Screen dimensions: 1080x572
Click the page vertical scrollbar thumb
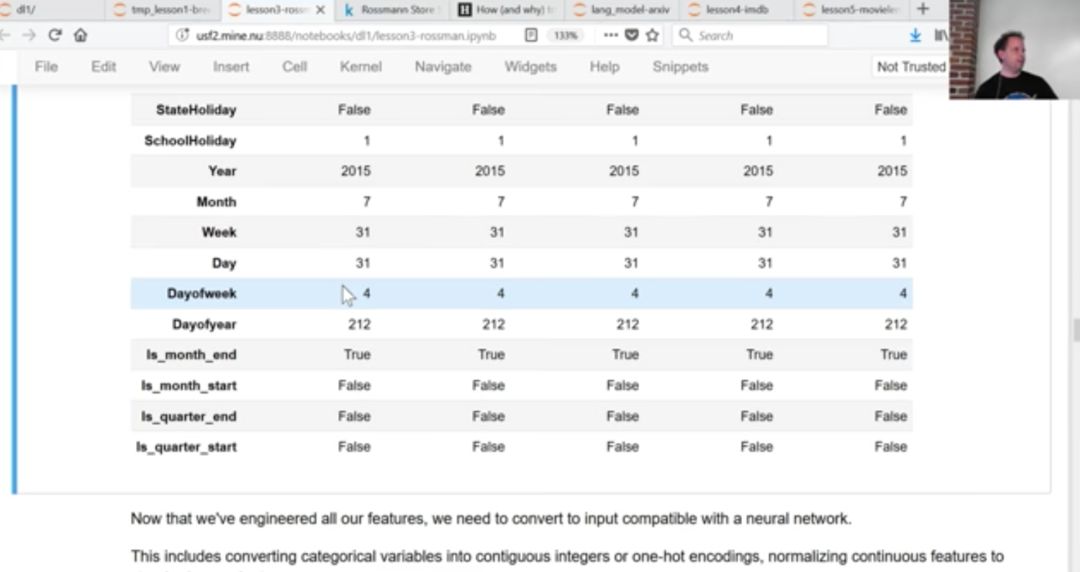(x=1075, y=330)
